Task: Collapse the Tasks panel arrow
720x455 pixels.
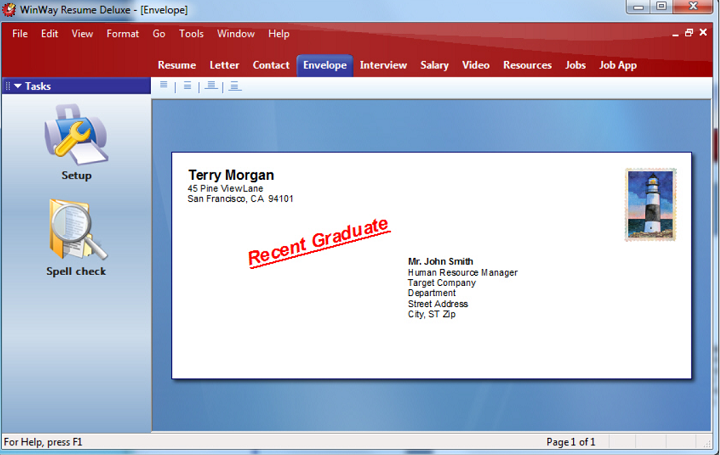Action: (18, 86)
